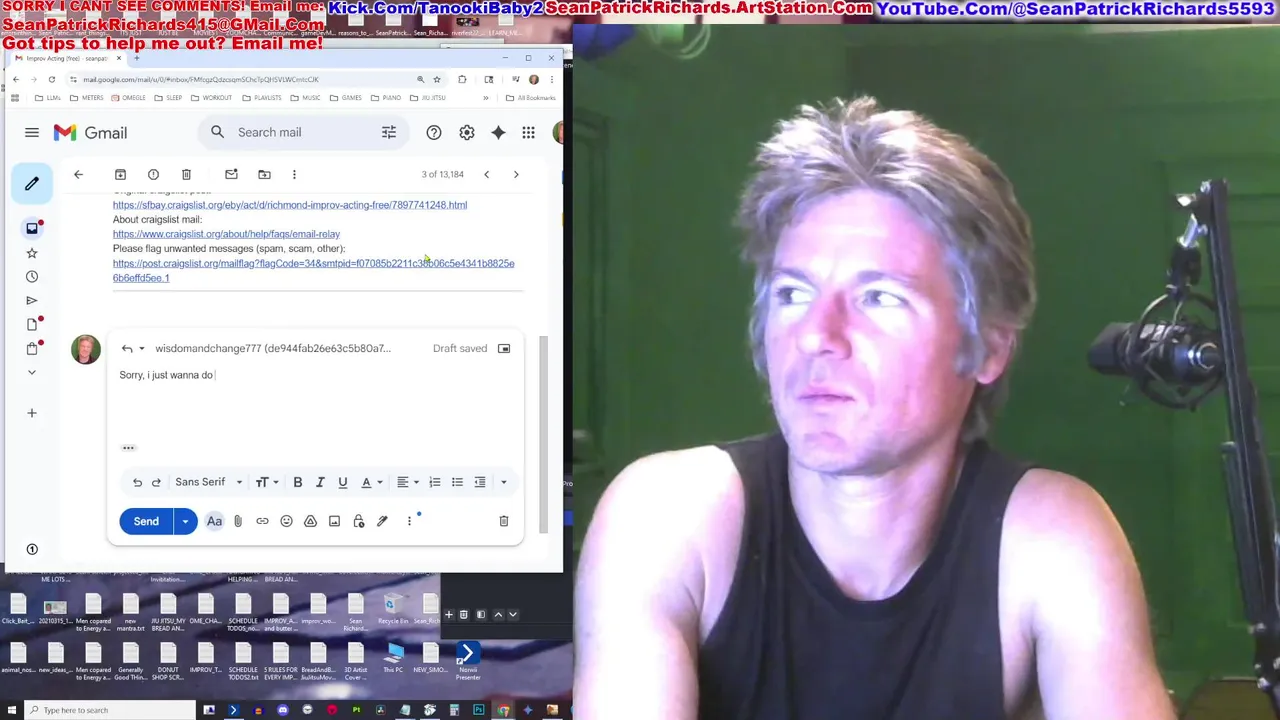Viewport: 1280px width, 720px height.
Task: Open the craigslist mailflag link
Action: coord(313,270)
